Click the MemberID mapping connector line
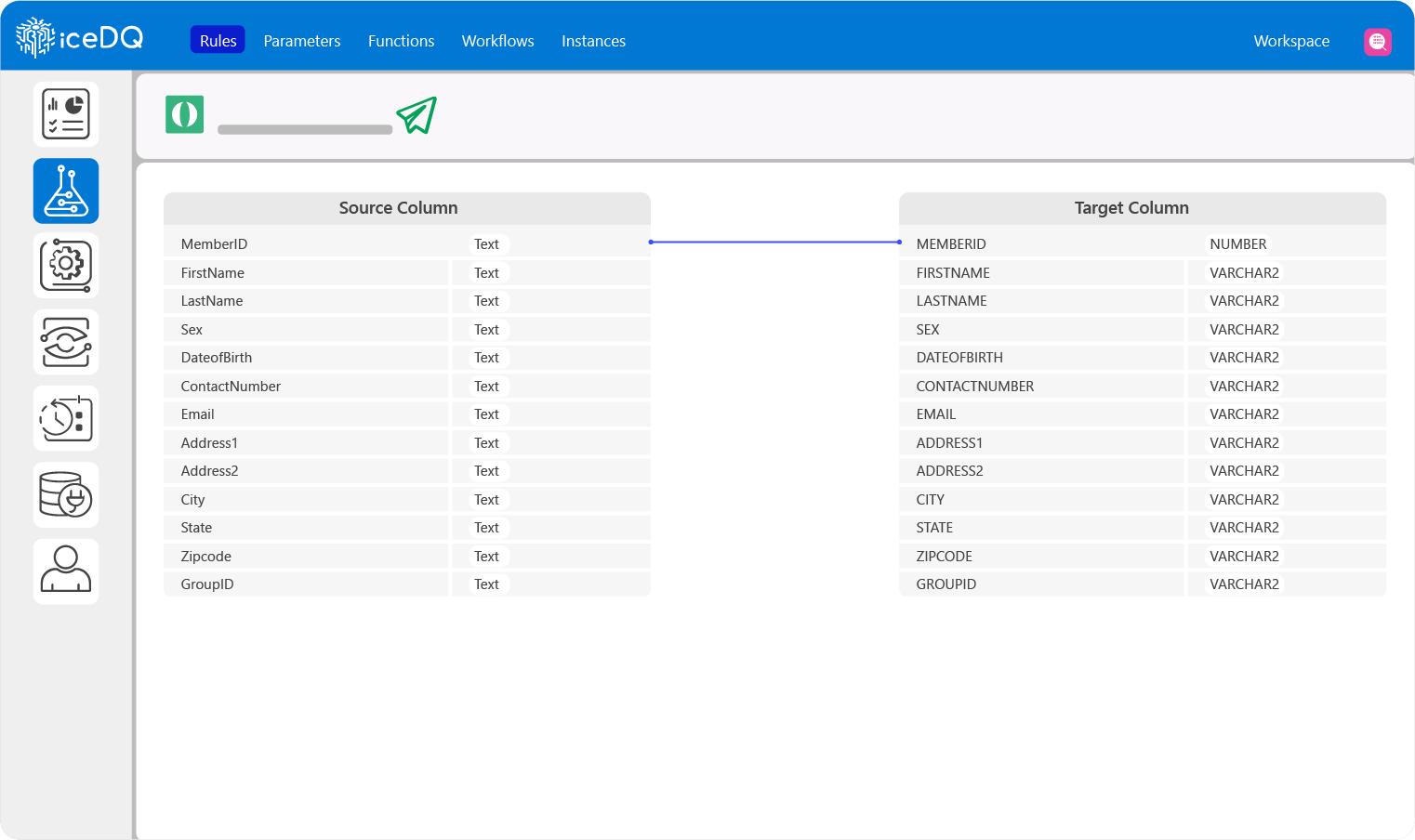 click(774, 243)
